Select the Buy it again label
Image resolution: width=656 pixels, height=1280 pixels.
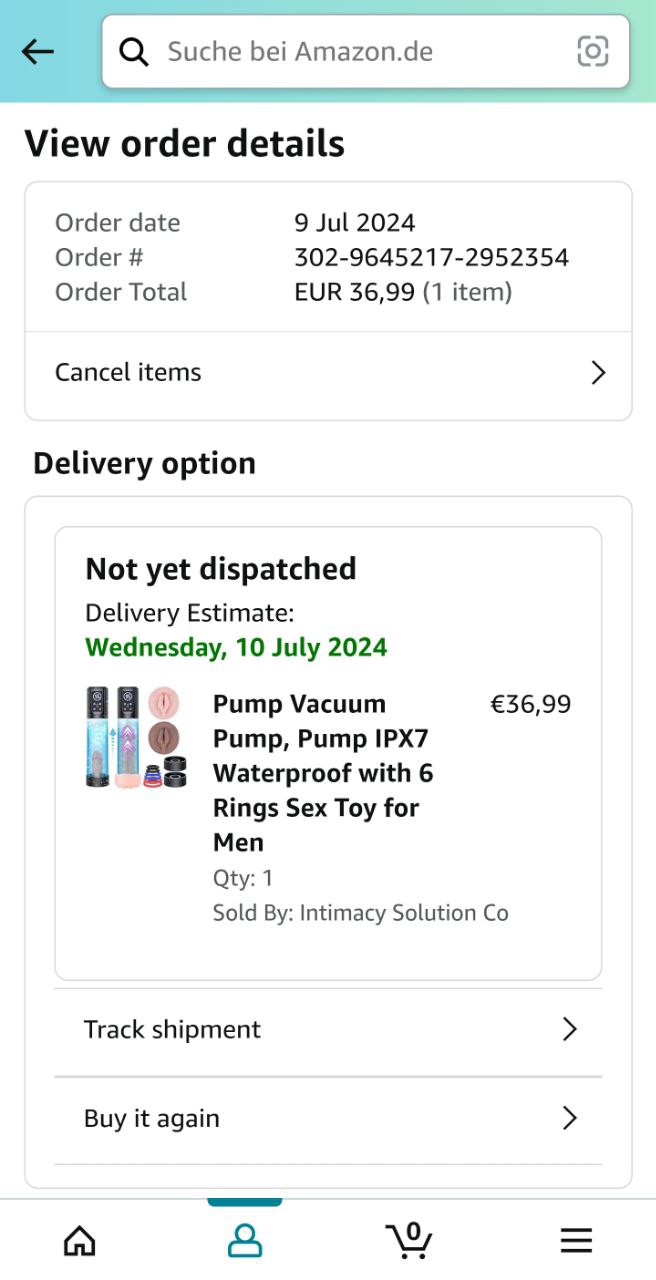(152, 1119)
